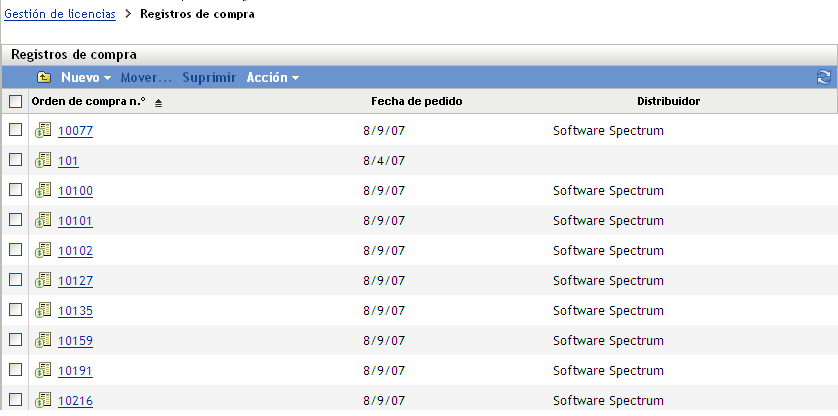Viewport: 838px width, 416px height.
Task: Click the record icon next to order 10127
Action: tap(43, 280)
